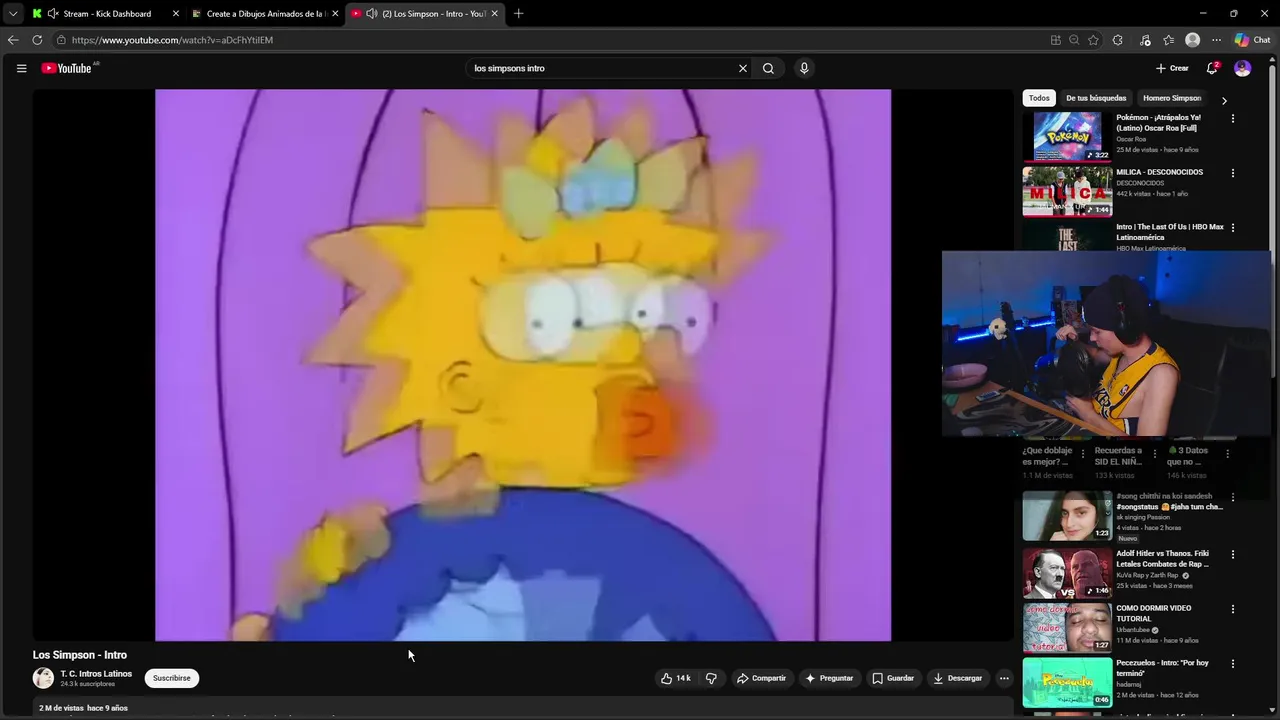Like the video showing 14 k

675,678
